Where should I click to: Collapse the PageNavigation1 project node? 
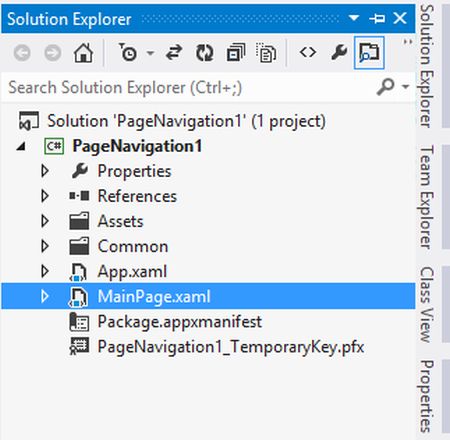21,146
